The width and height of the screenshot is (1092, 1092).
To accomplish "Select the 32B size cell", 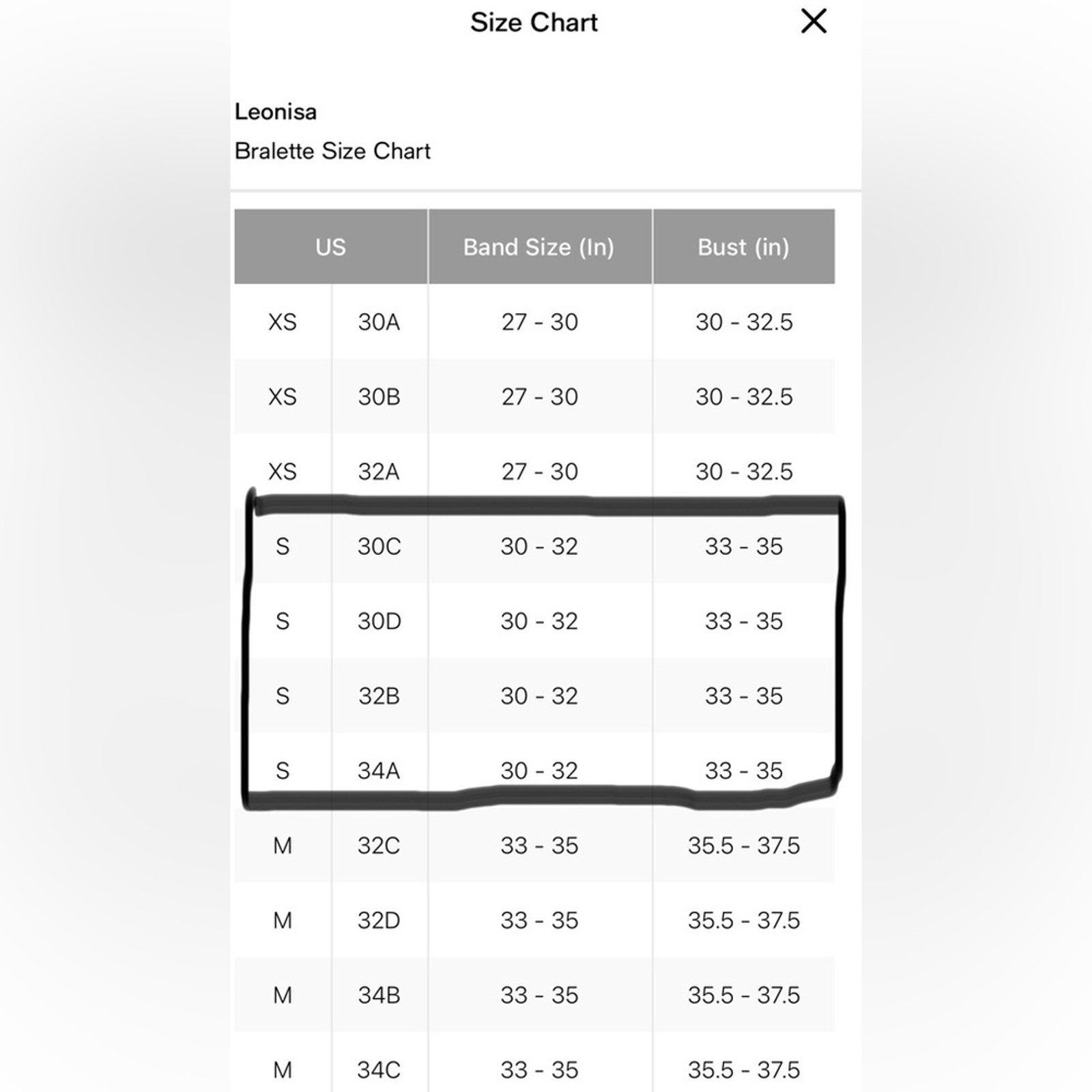I will 379,696.
